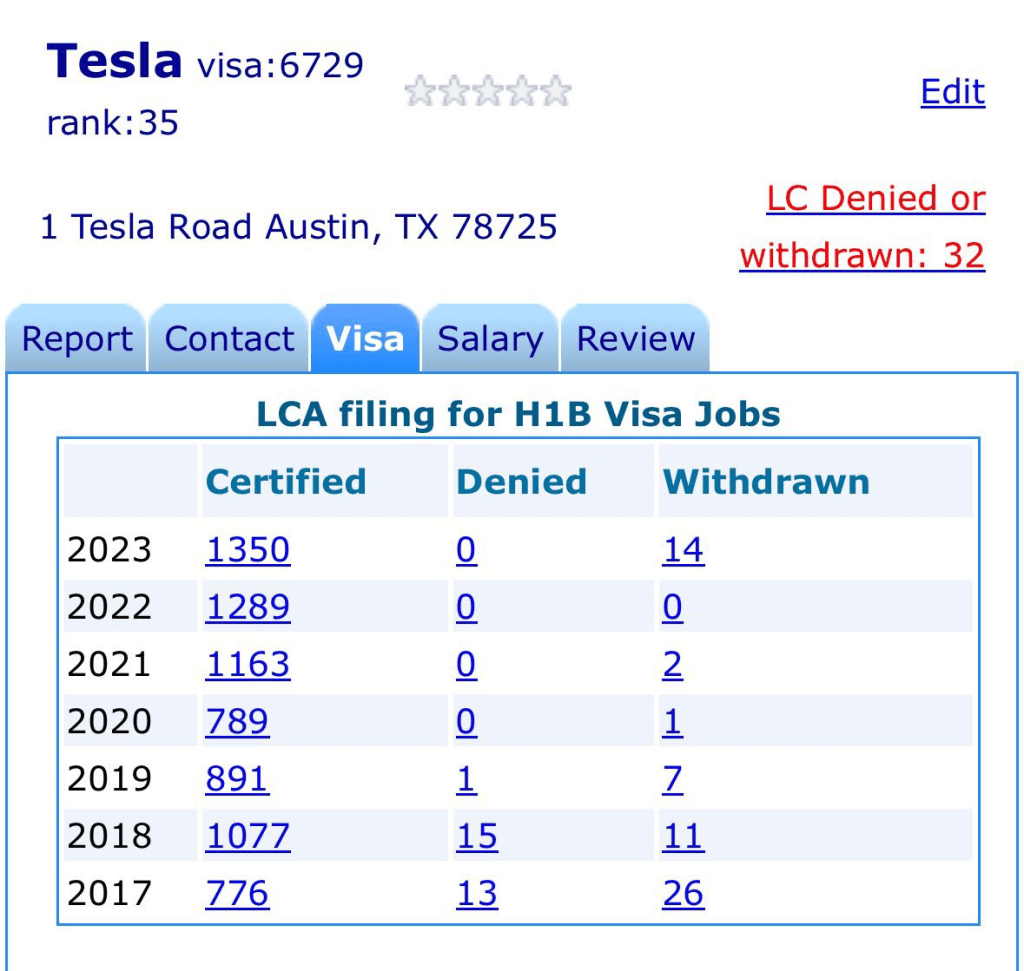Screen dimensions: 1024x971
Task: Click the Tesla company name heading
Action: [114, 62]
